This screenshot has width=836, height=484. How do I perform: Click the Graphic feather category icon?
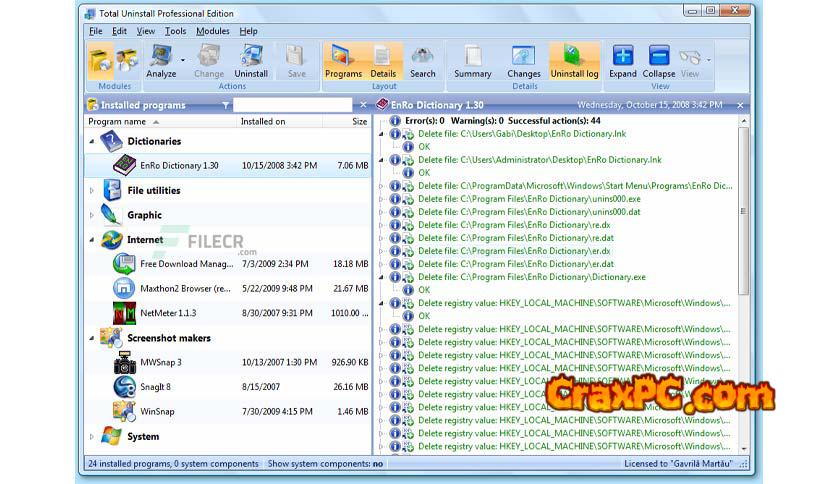tap(111, 215)
